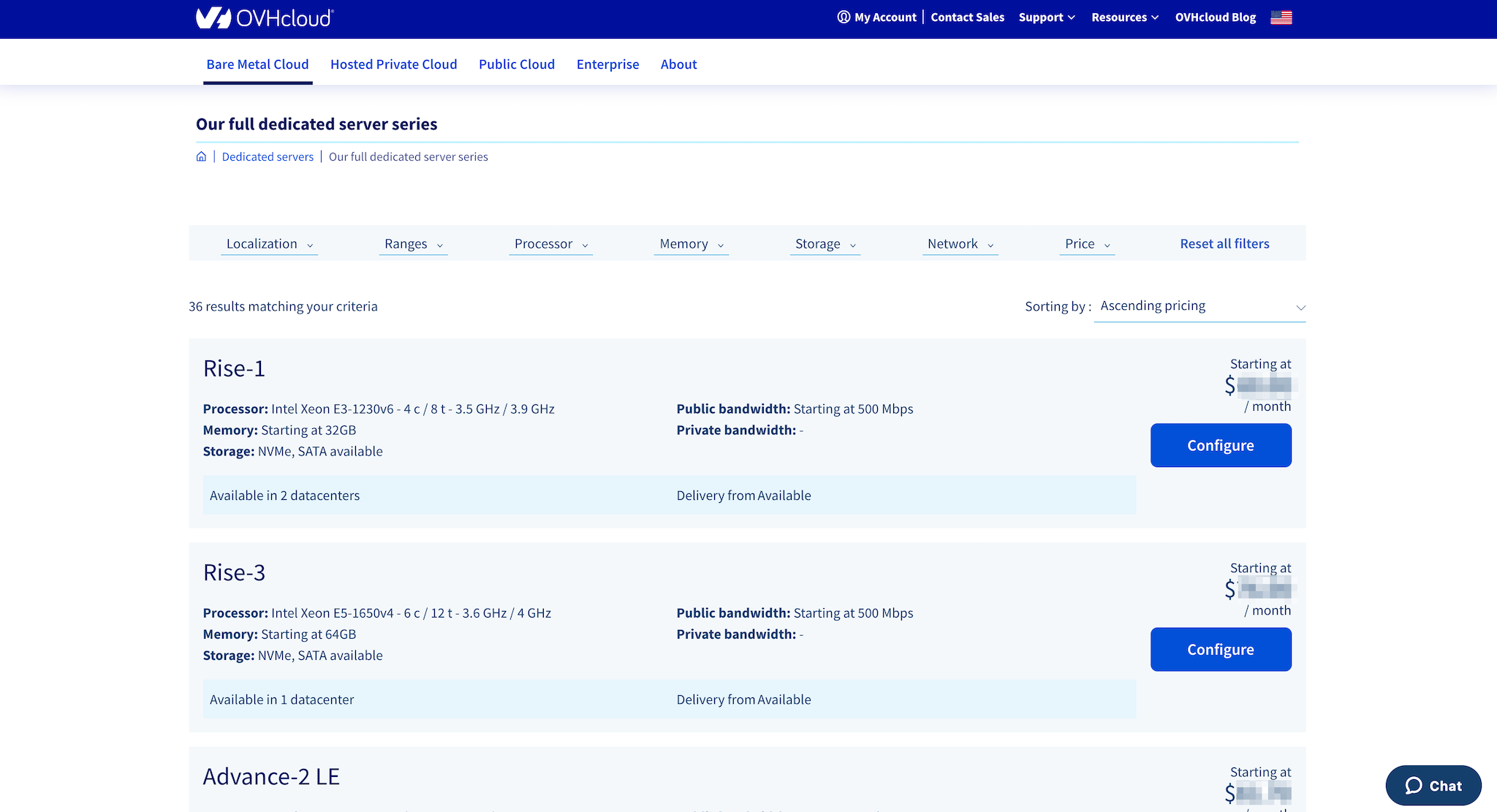Click Rise-1 'Memory: Starting at 32GB'
Screen dimensions: 1497x812
[279, 430]
